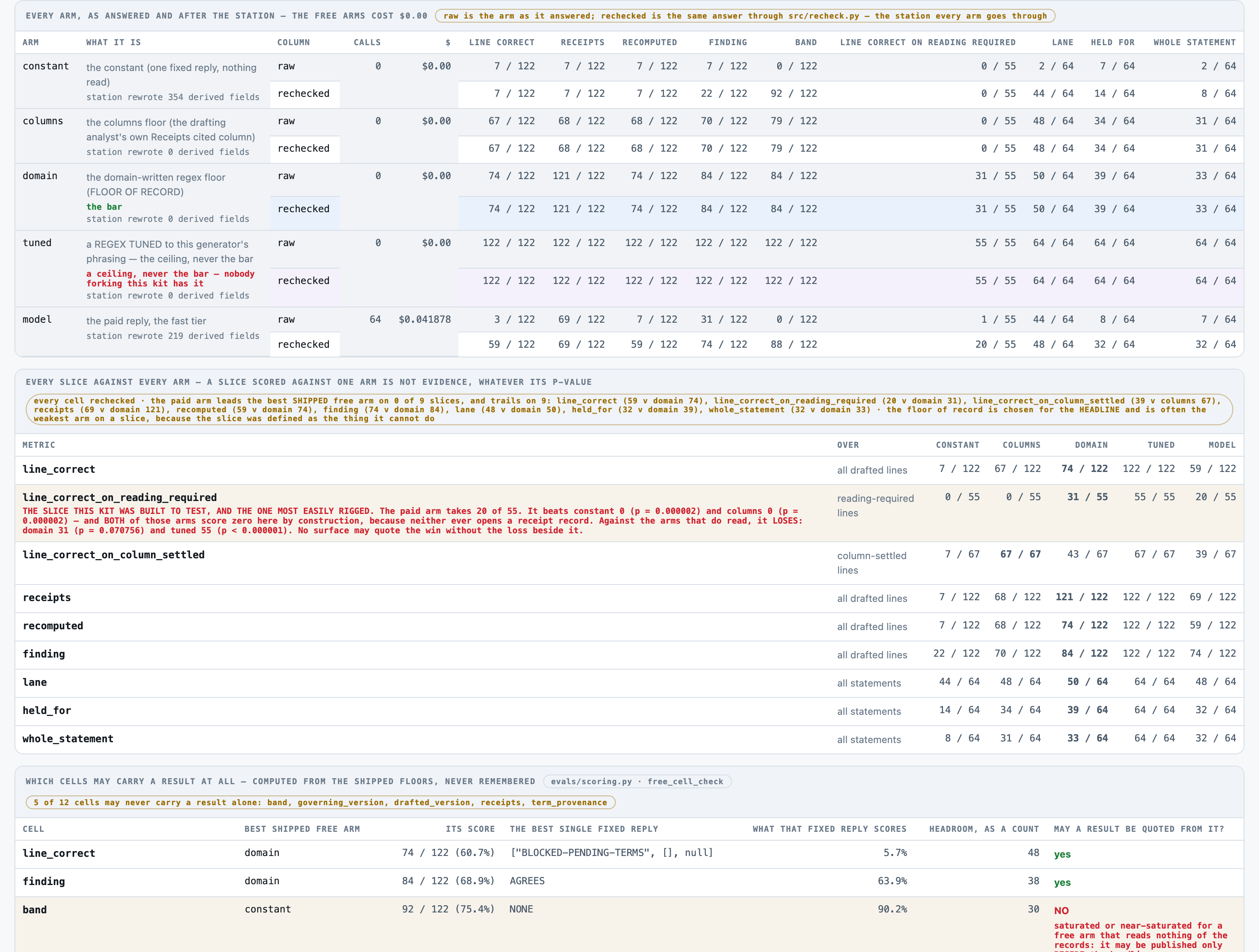The width and height of the screenshot is (1259, 952).
Task: Click the evals/scoring.py free_cell_check badge
Action: (x=637, y=781)
